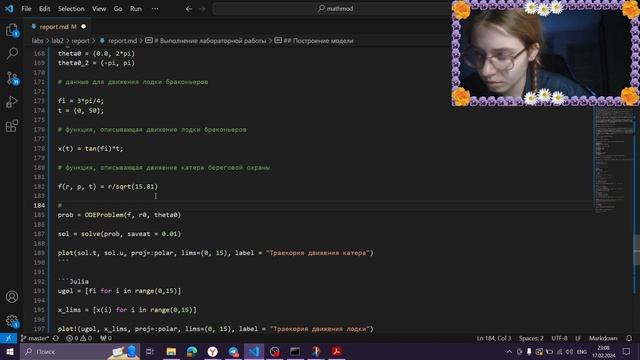Open the terminal app on the taskbar
640x360 pixels.
pos(295,351)
